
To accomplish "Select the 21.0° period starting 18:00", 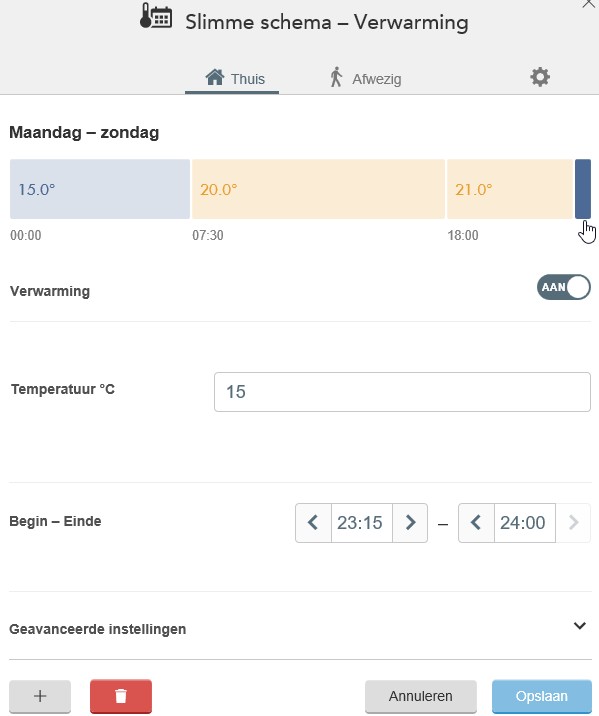I will [x=510, y=189].
